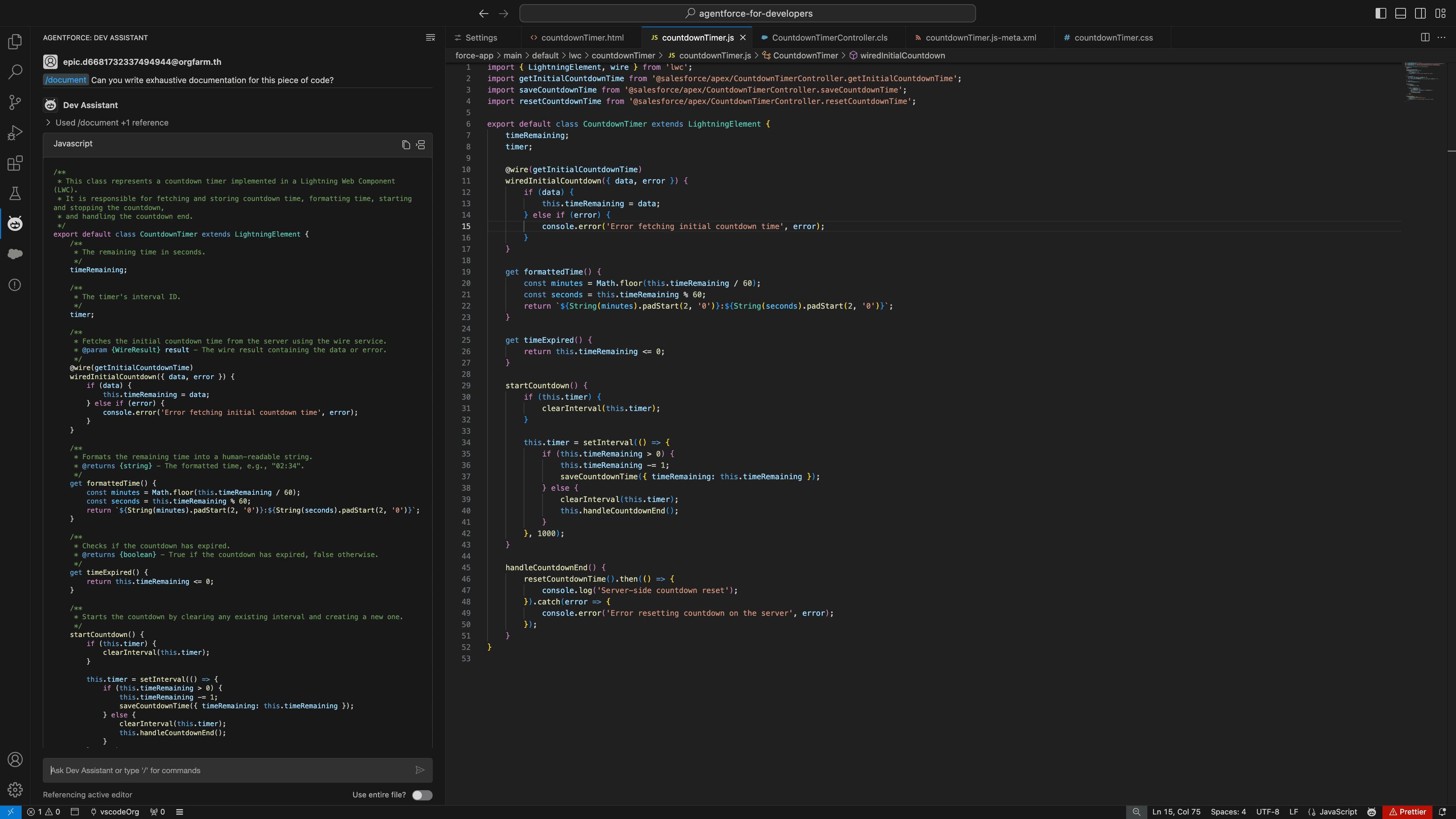The width and height of the screenshot is (1456, 819).
Task: Click line number 34 in the gutter
Action: click(466, 442)
